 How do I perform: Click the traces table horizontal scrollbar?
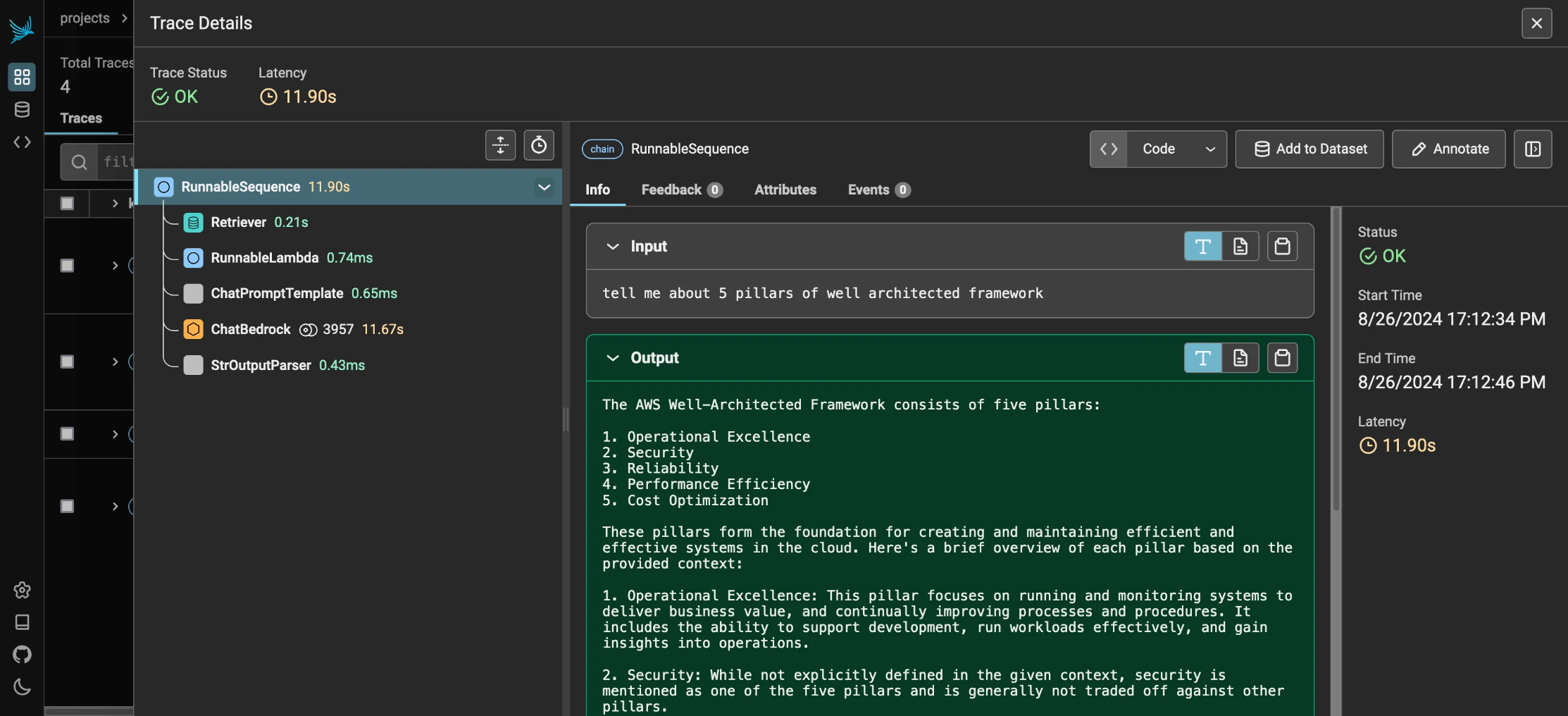(x=89, y=710)
